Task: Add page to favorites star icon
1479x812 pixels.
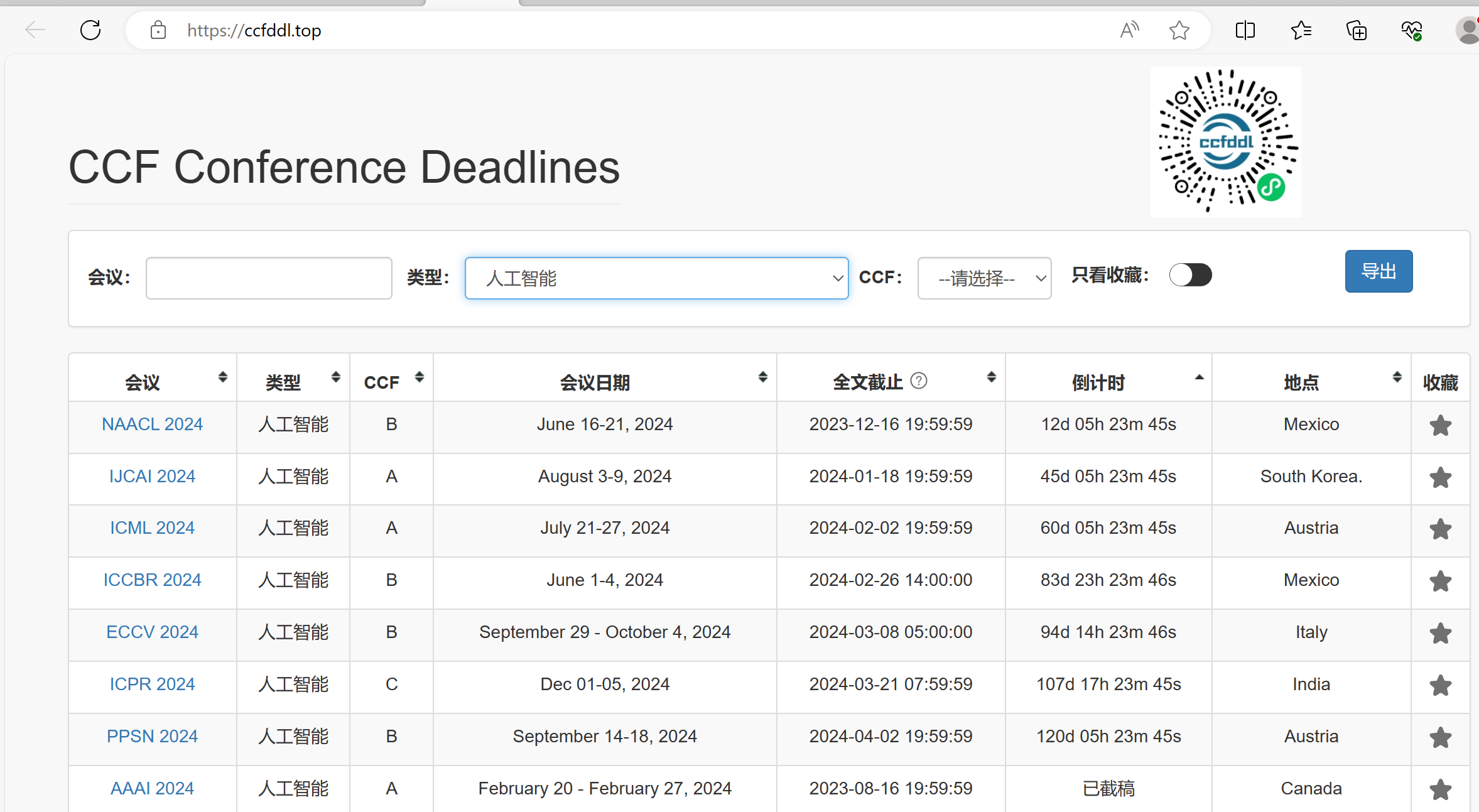Action: click(1179, 30)
